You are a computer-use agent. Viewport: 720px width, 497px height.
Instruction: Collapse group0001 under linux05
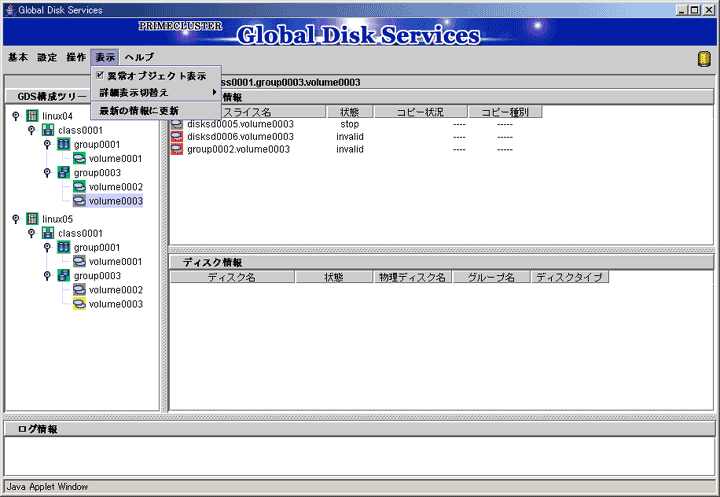pyautogui.click(x=47, y=247)
